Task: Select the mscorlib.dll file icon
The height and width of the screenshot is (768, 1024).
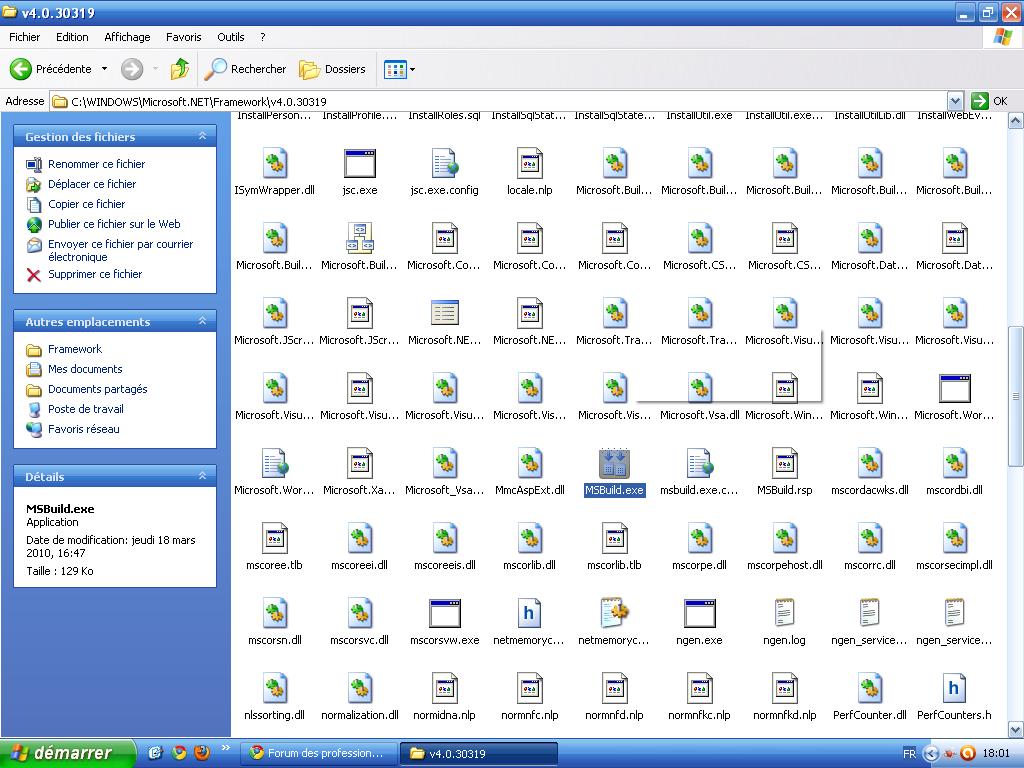Action: point(529,538)
